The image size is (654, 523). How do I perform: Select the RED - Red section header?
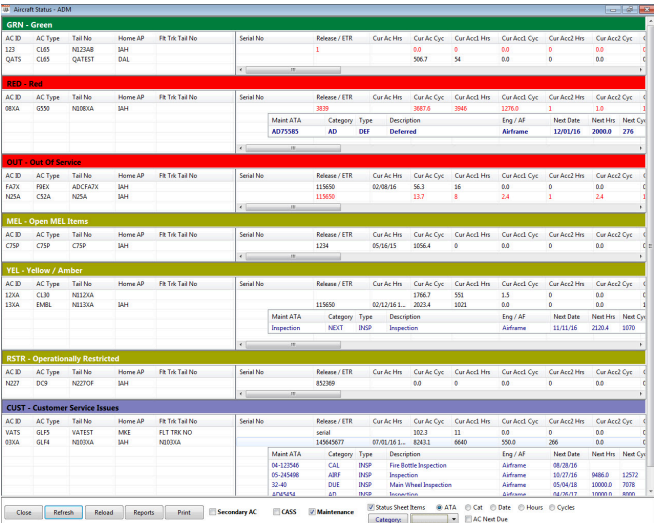point(323,83)
